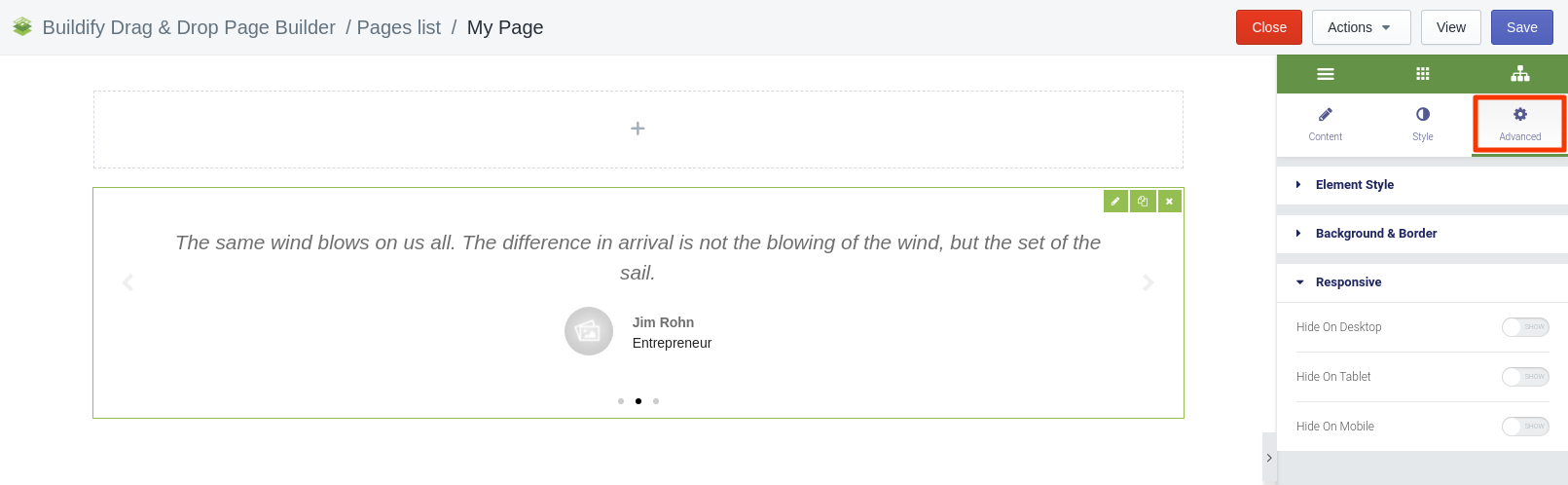Toggle Hide On Mobile switch
The image size is (1568, 485).
[1525, 427]
